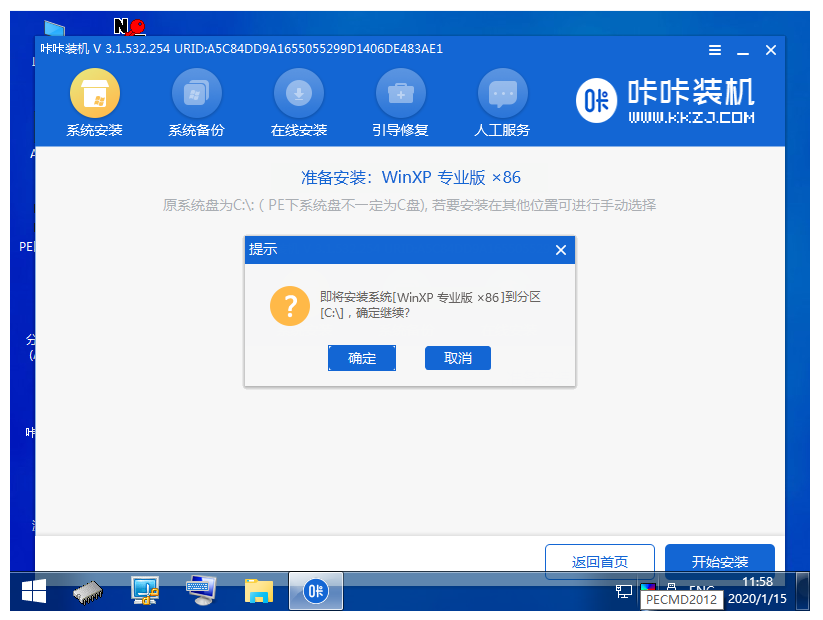Screen dimensions: 823x620
Task: Open the 在线安装 online install section
Action: coord(298,104)
